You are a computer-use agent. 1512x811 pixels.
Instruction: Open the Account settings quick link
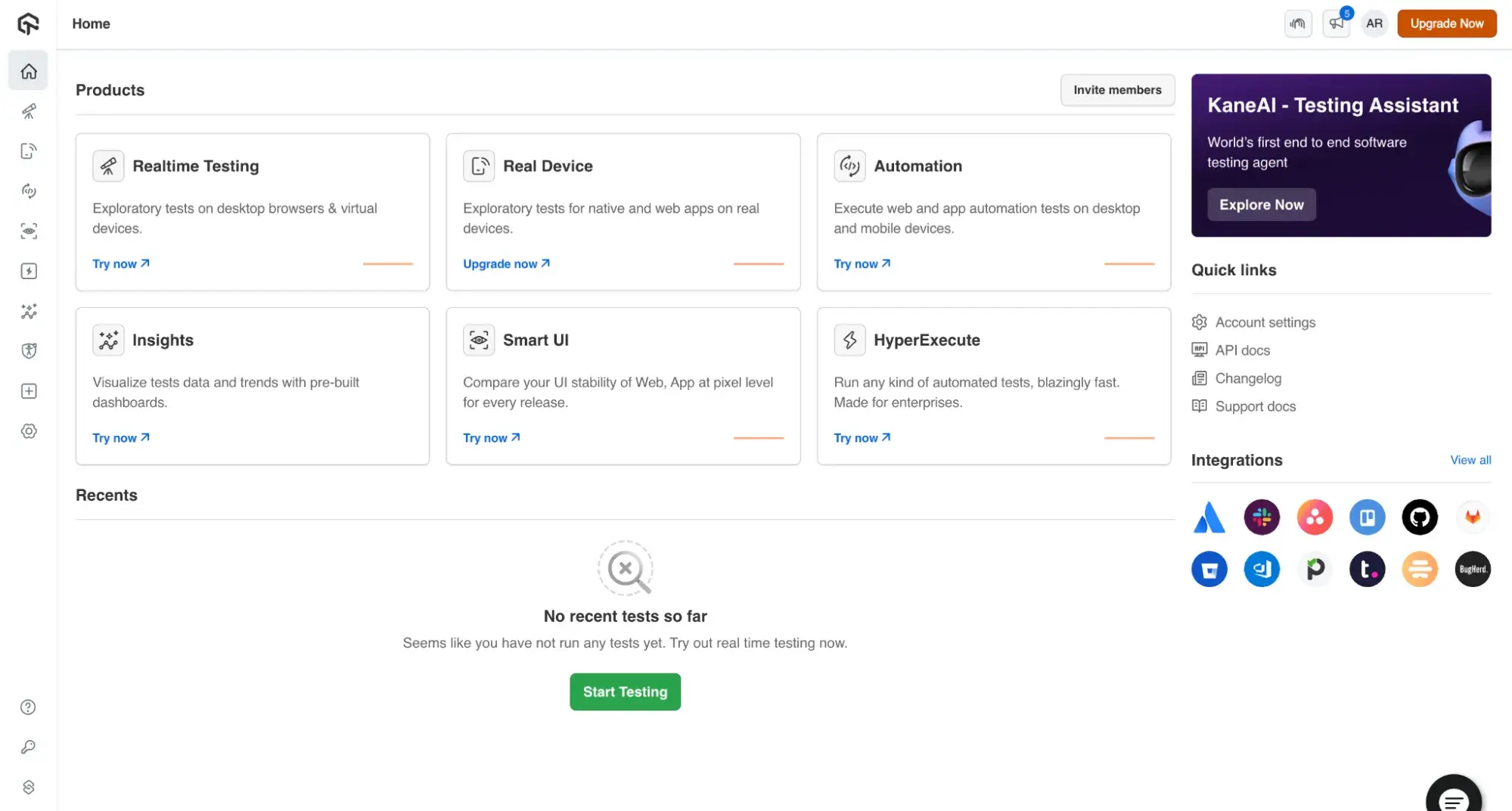[x=1265, y=322]
